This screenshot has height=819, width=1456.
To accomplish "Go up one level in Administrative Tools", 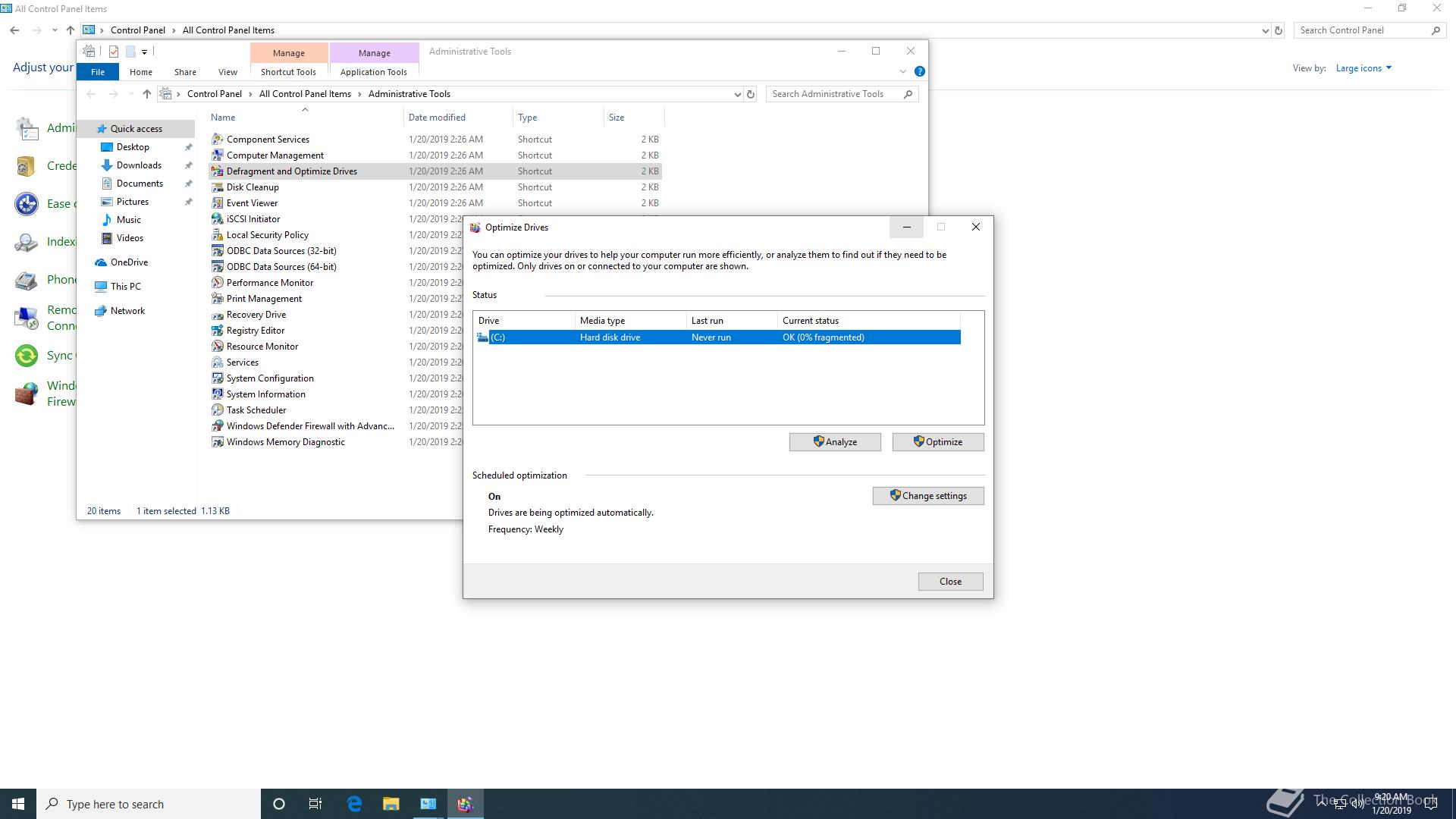I will (x=147, y=94).
